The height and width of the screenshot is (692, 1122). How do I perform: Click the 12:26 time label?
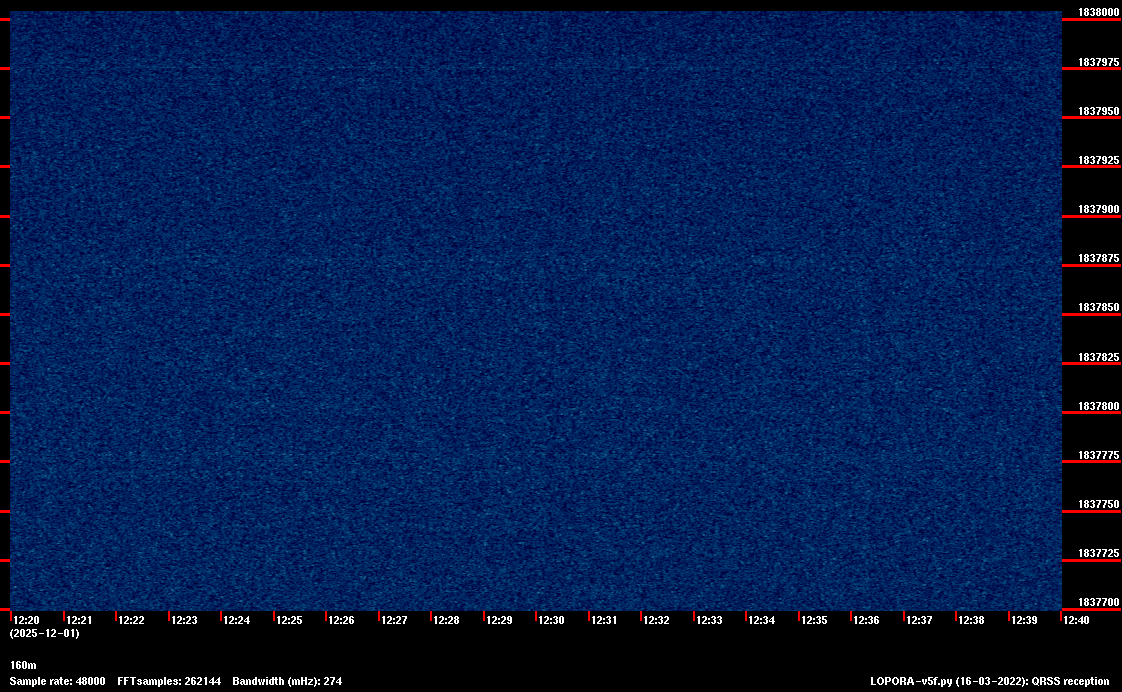[341, 620]
